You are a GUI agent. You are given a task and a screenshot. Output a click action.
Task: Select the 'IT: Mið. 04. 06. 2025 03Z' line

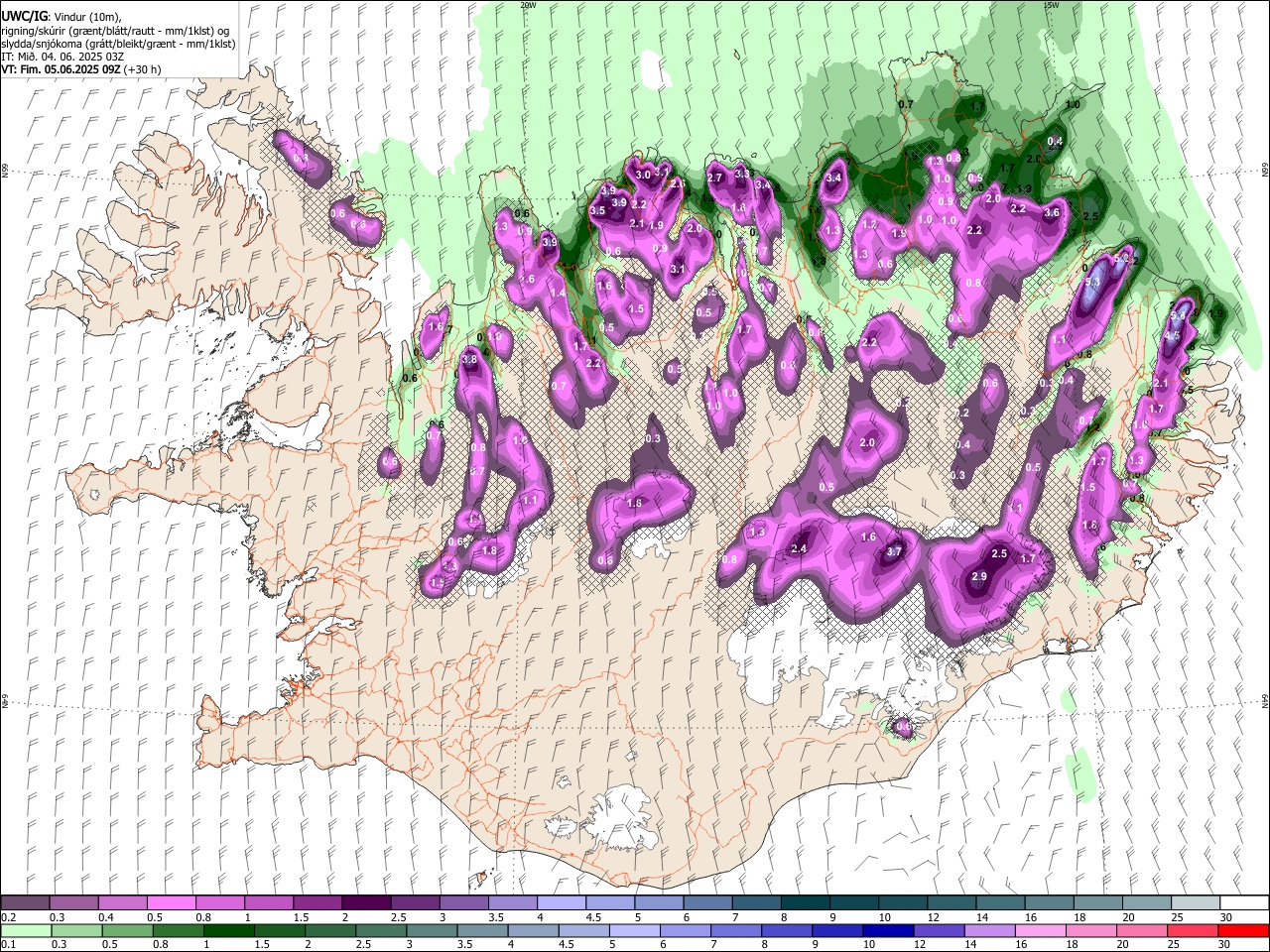point(63,57)
